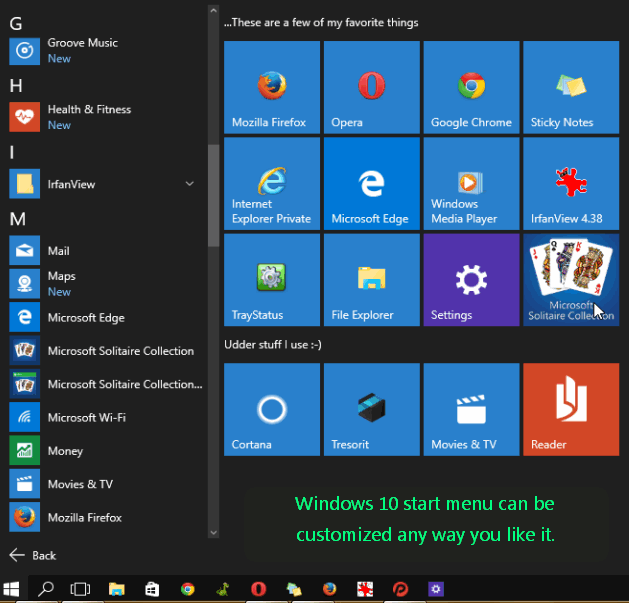The height and width of the screenshot is (603, 629).
Task: Open the Tresorit tile
Action: 372,410
